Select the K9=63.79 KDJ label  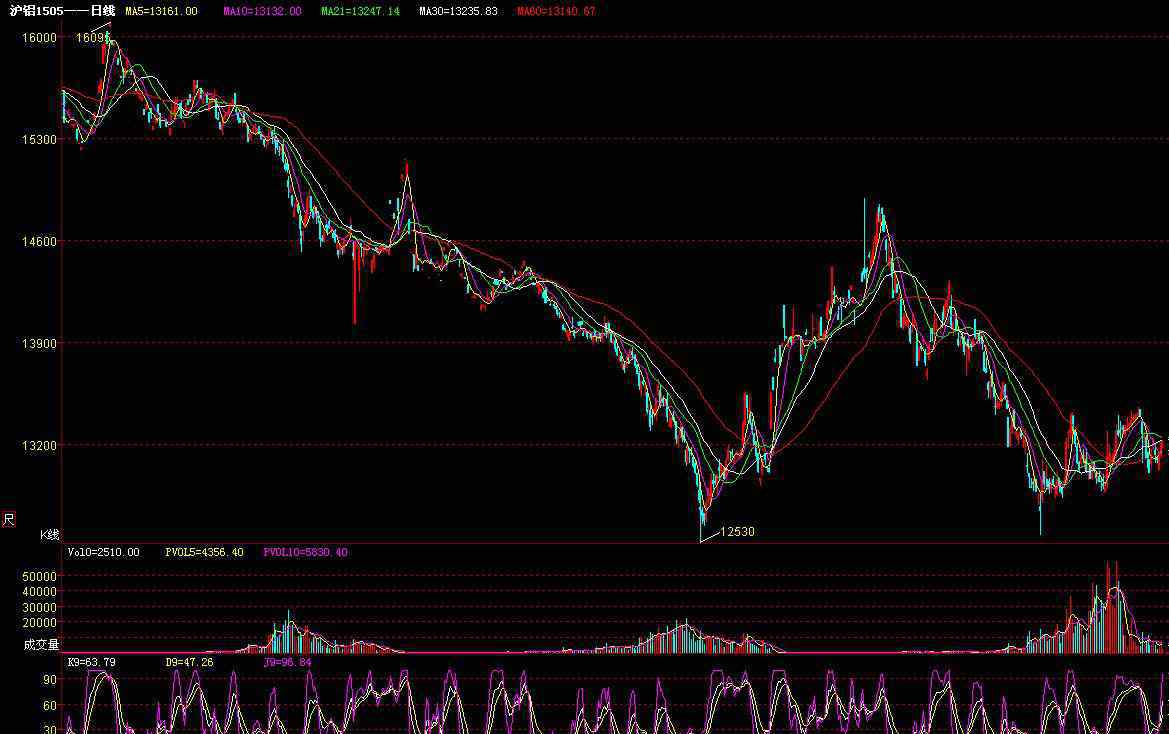[91, 662]
